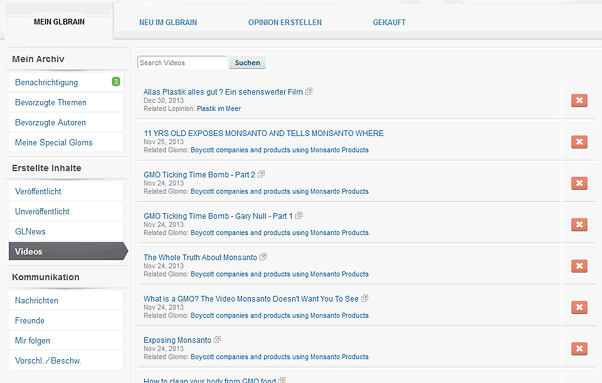The height and width of the screenshot is (383, 602).
Task: Switch to the NEU IM GLBRAIN tab
Action: tap(168, 22)
